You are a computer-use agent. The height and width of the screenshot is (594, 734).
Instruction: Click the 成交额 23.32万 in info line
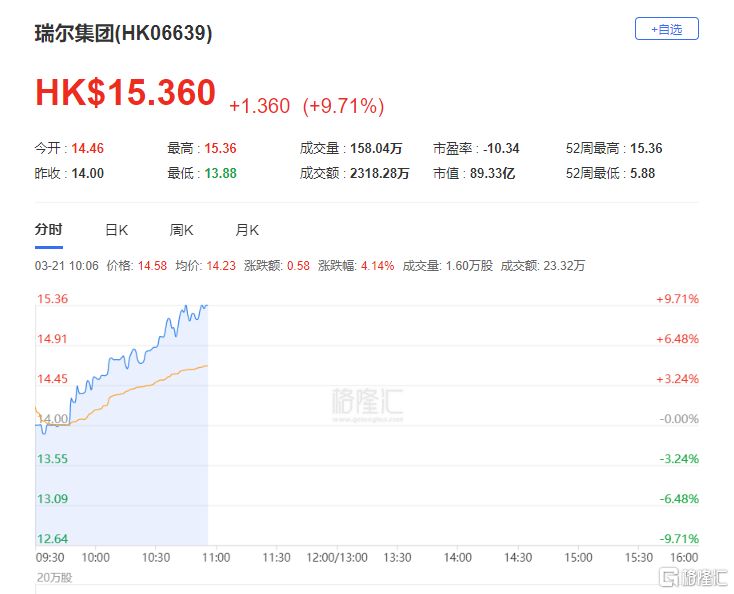[x=543, y=266]
